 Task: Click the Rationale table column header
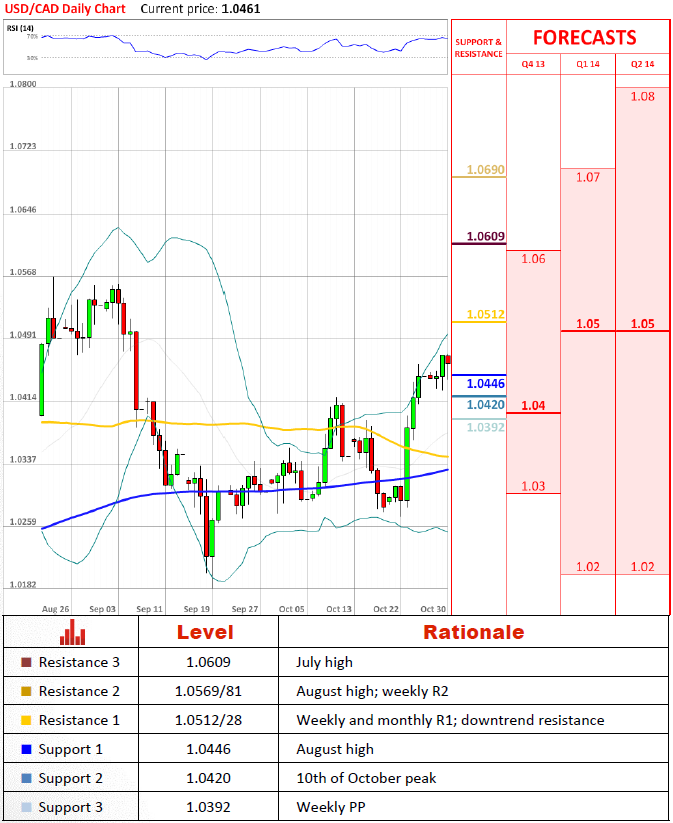(x=473, y=632)
